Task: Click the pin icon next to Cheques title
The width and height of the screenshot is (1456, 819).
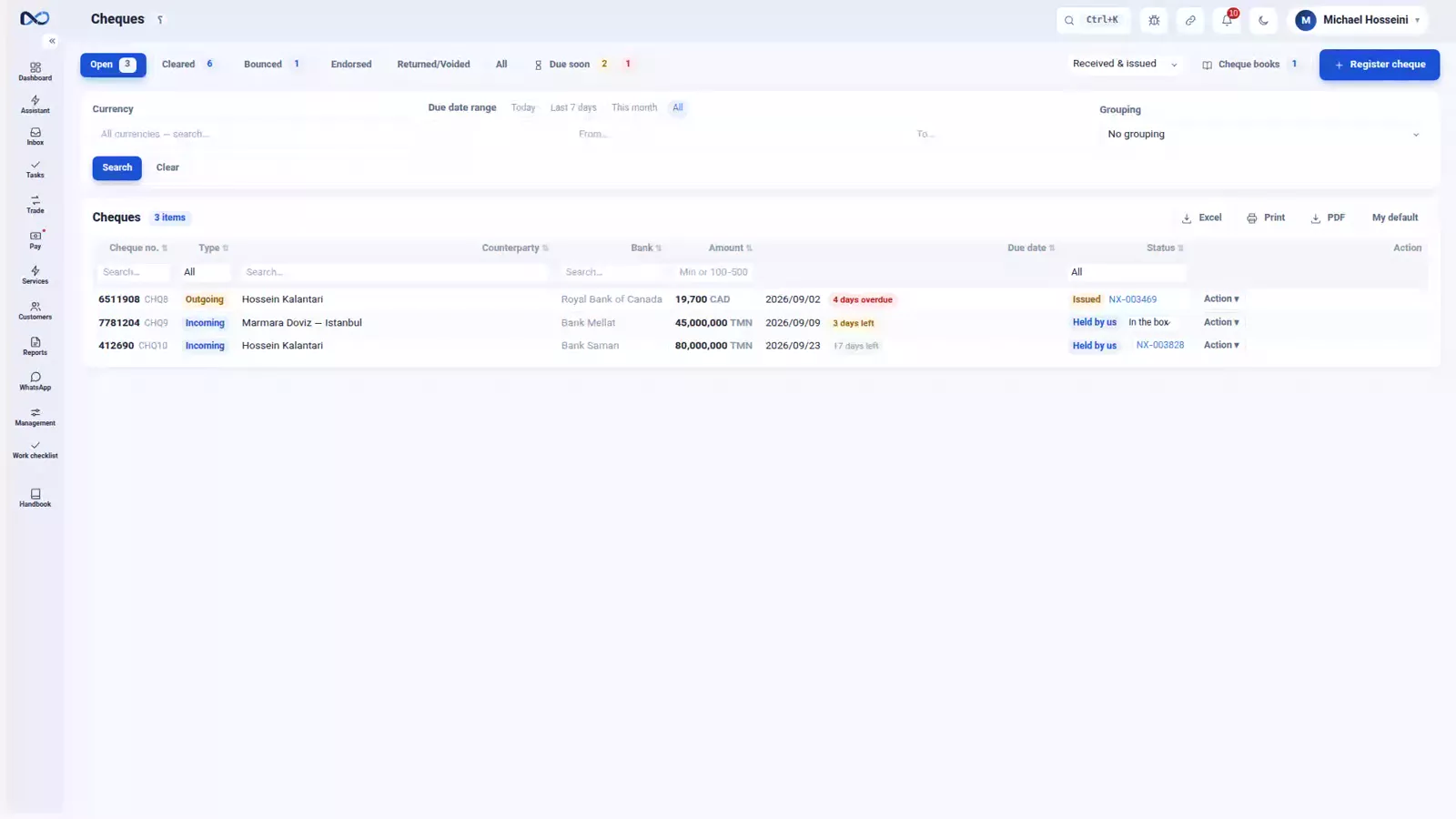Action: pyautogui.click(x=160, y=20)
